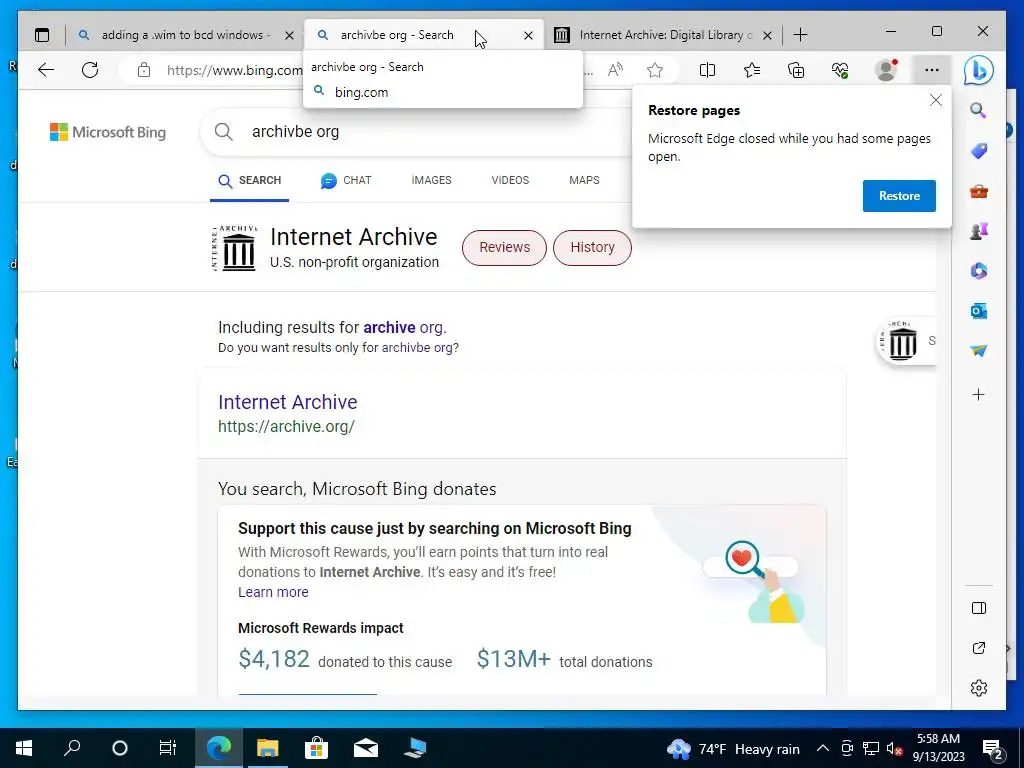The image size is (1024, 768).
Task: Open Windows Start menu
Action: click(24, 748)
